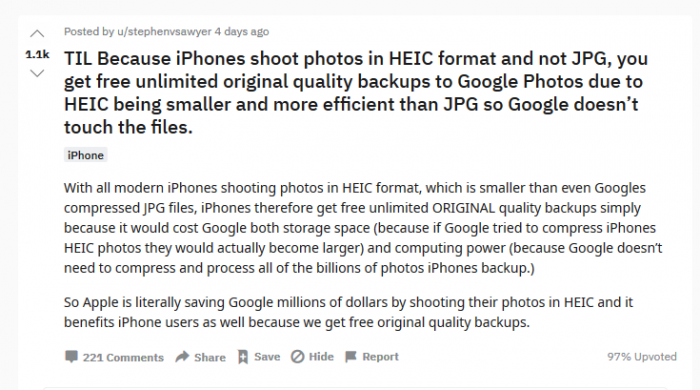Click the 1.1k vote score
This screenshot has height=390, width=700.
[37, 54]
